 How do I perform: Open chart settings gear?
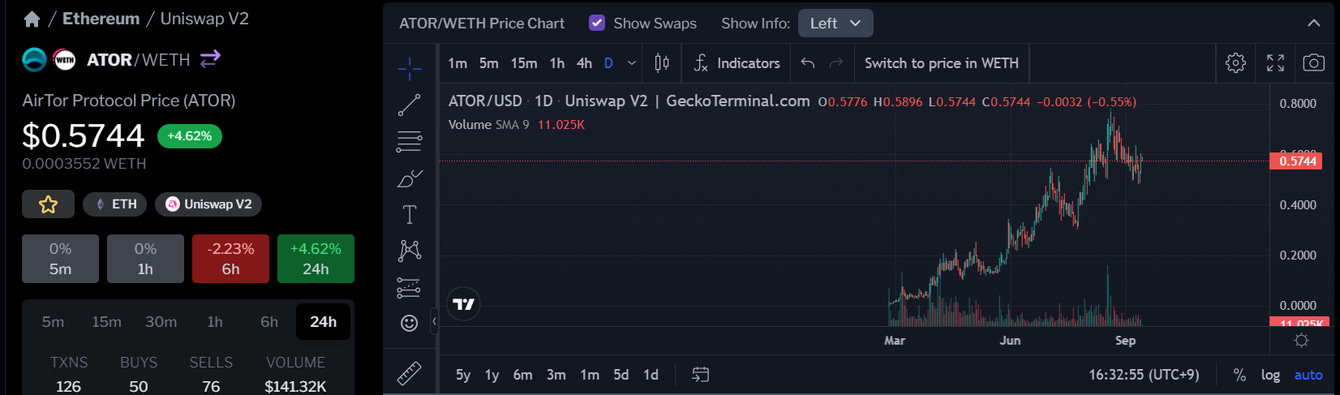pos(1235,63)
